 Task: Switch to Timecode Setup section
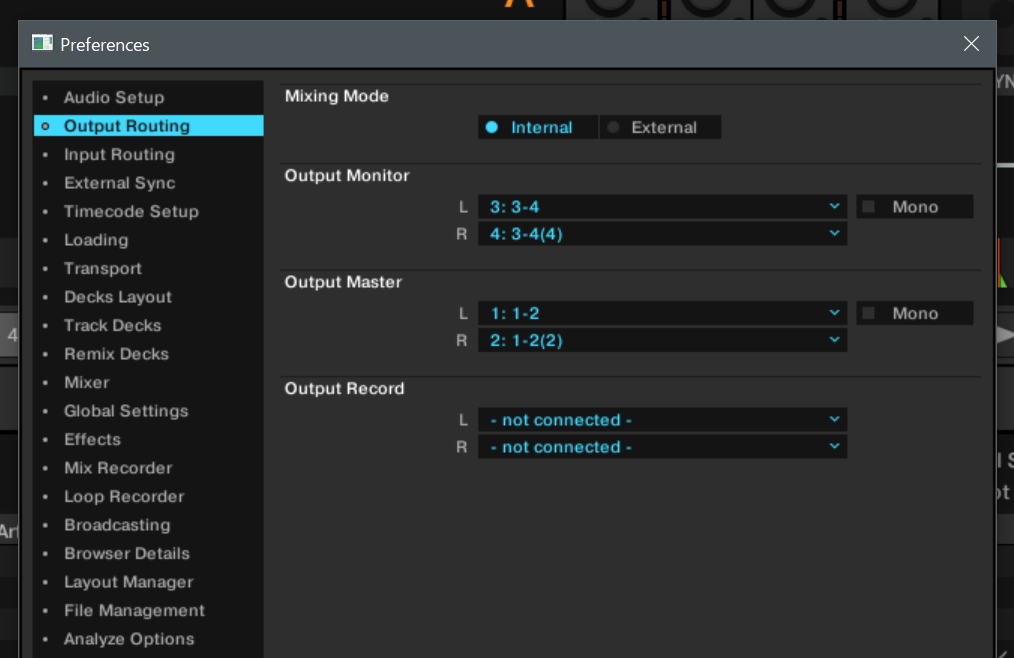coord(131,212)
